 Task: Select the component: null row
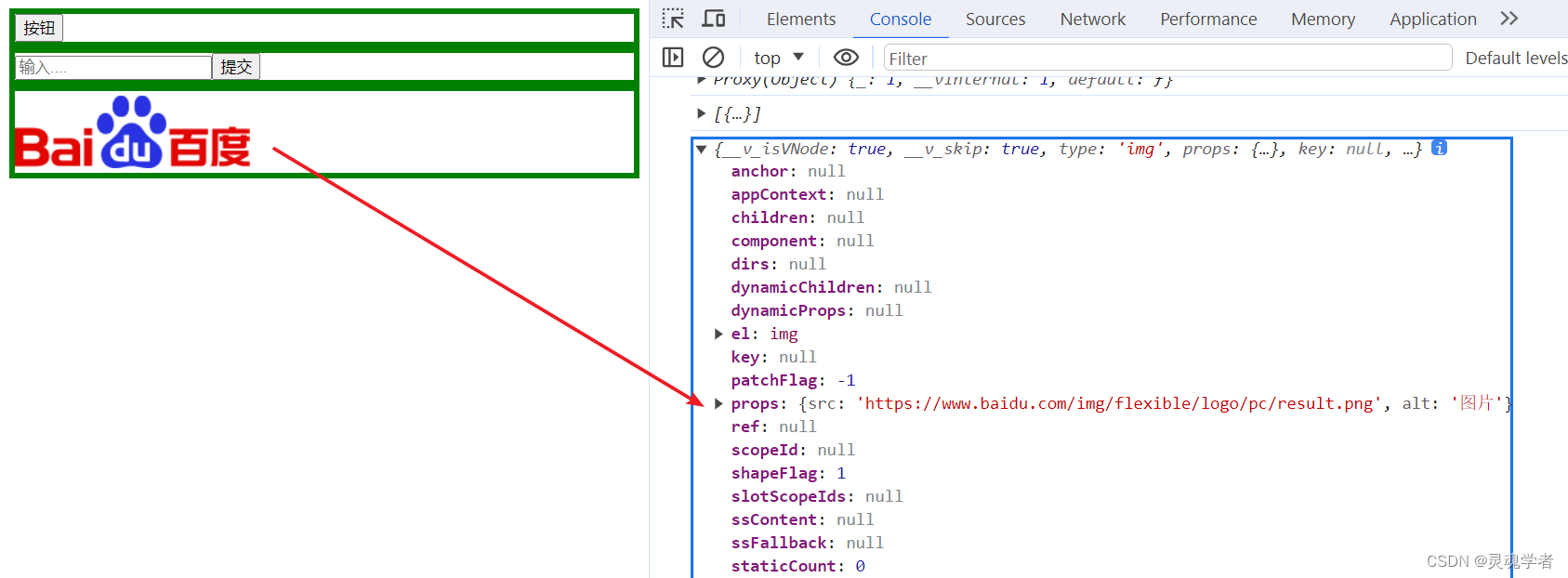pyautogui.click(x=802, y=241)
